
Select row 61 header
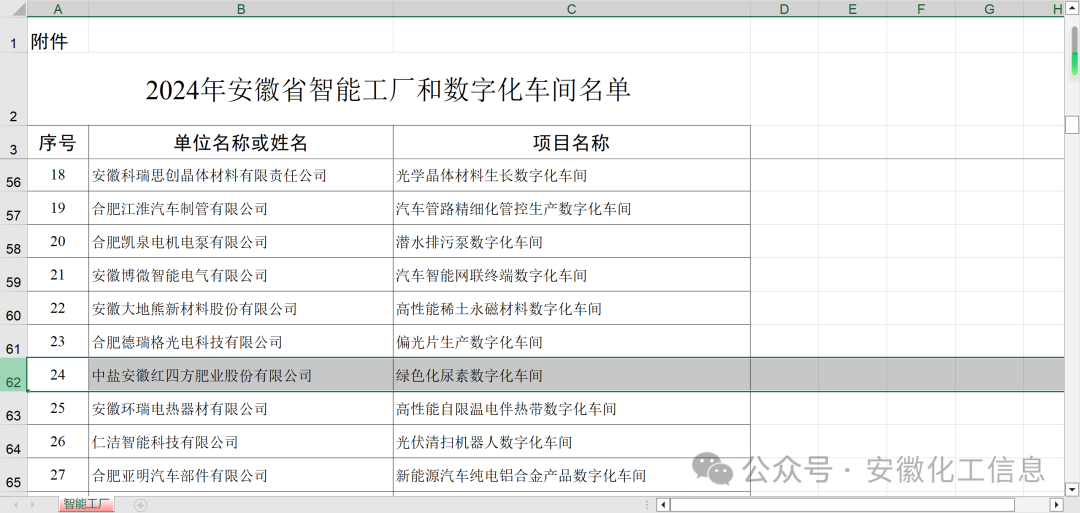click(14, 342)
